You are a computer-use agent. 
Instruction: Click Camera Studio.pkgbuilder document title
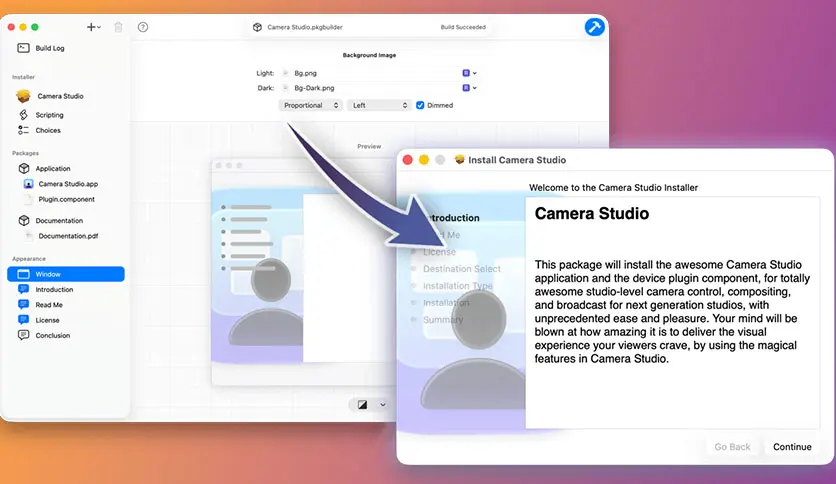(305, 27)
